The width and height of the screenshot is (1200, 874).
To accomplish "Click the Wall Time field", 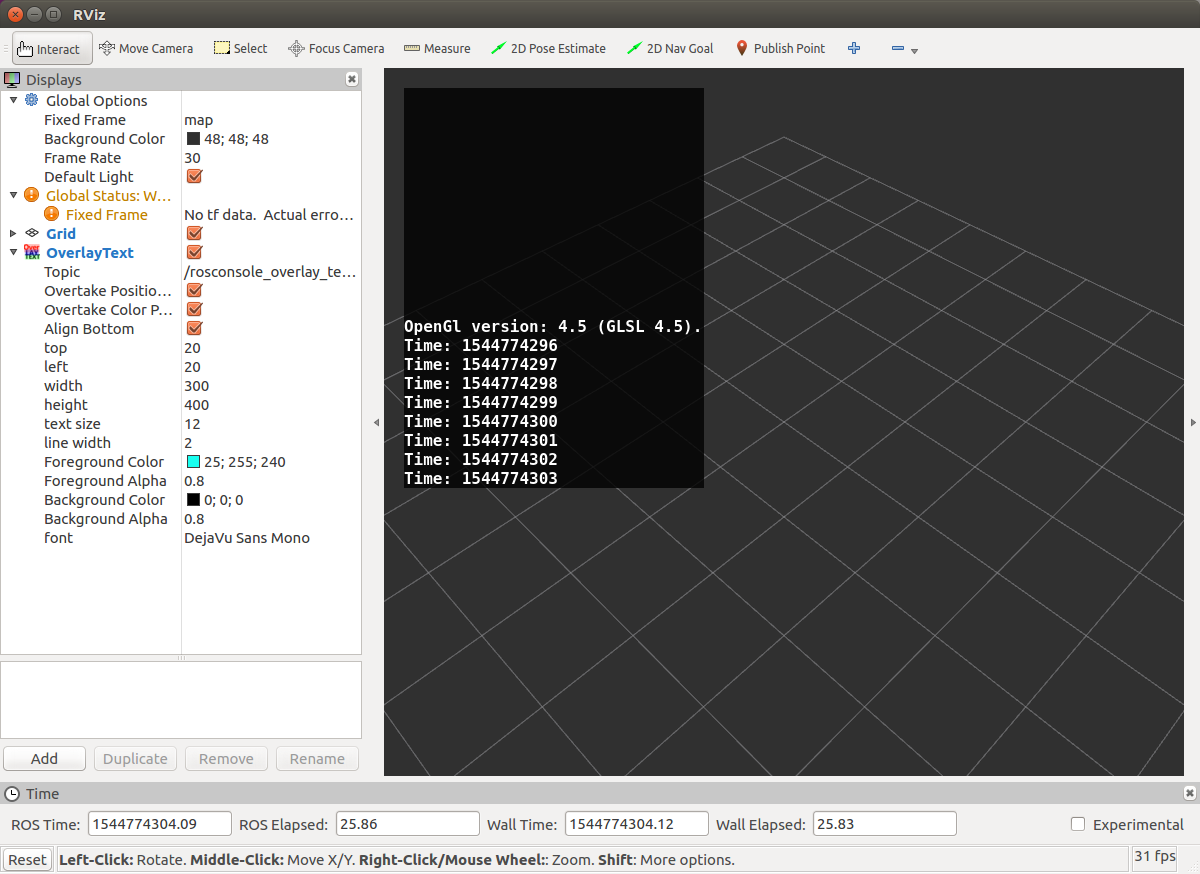I will point(637,824).
